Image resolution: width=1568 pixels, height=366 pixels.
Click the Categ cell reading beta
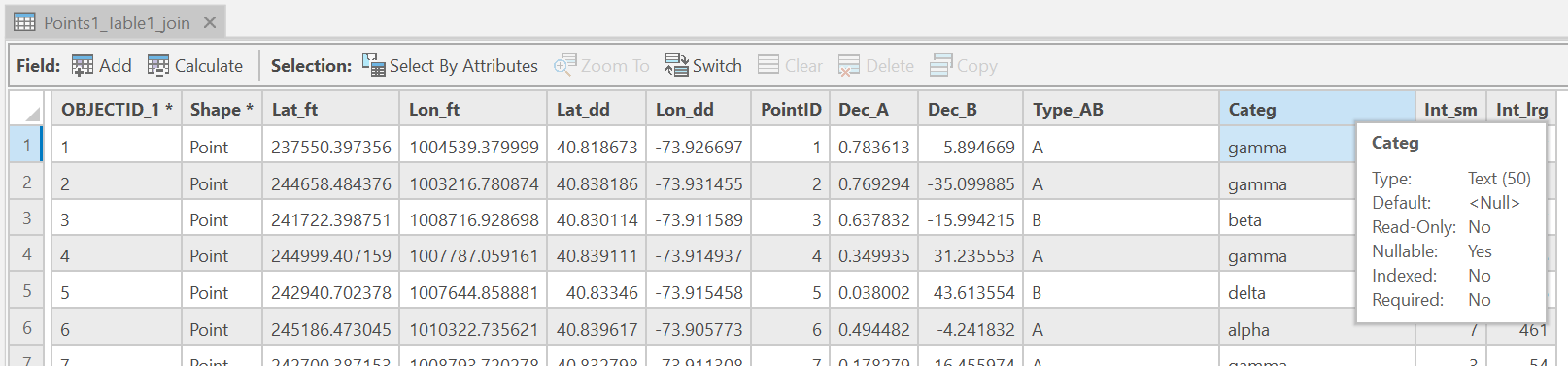coord(1244,219)
